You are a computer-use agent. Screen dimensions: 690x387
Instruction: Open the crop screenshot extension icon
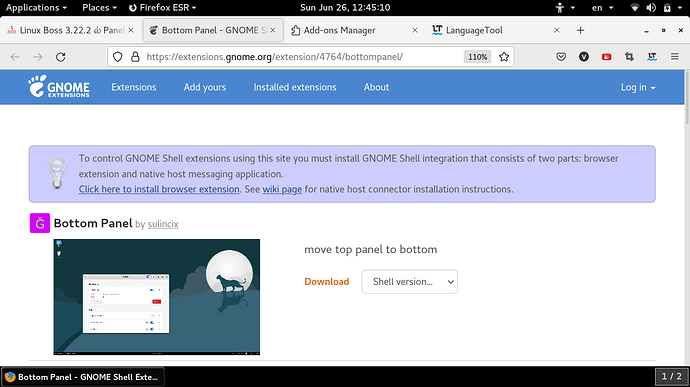(629, 57)
